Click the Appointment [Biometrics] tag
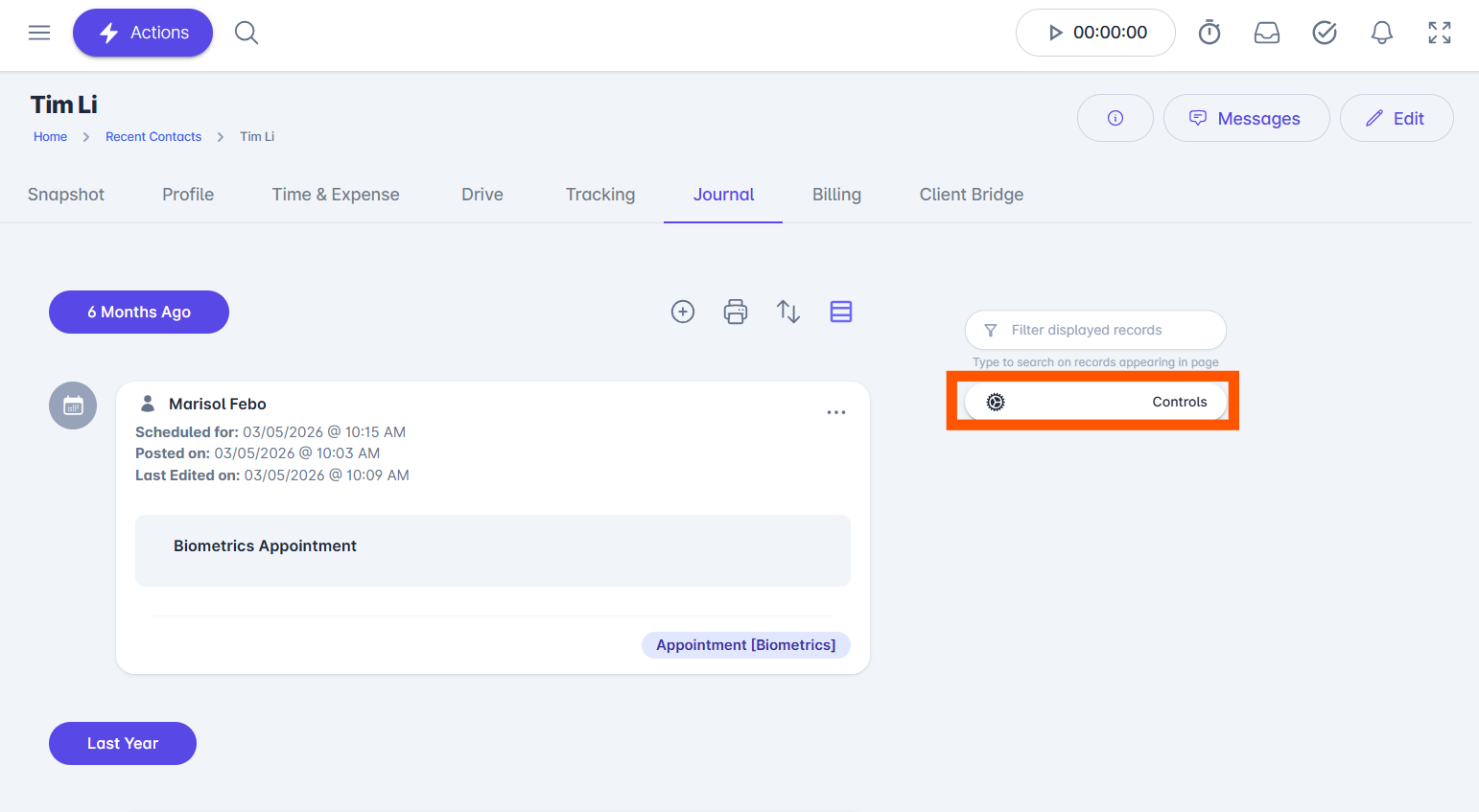1479x812 pixels. tap(746, 645)
